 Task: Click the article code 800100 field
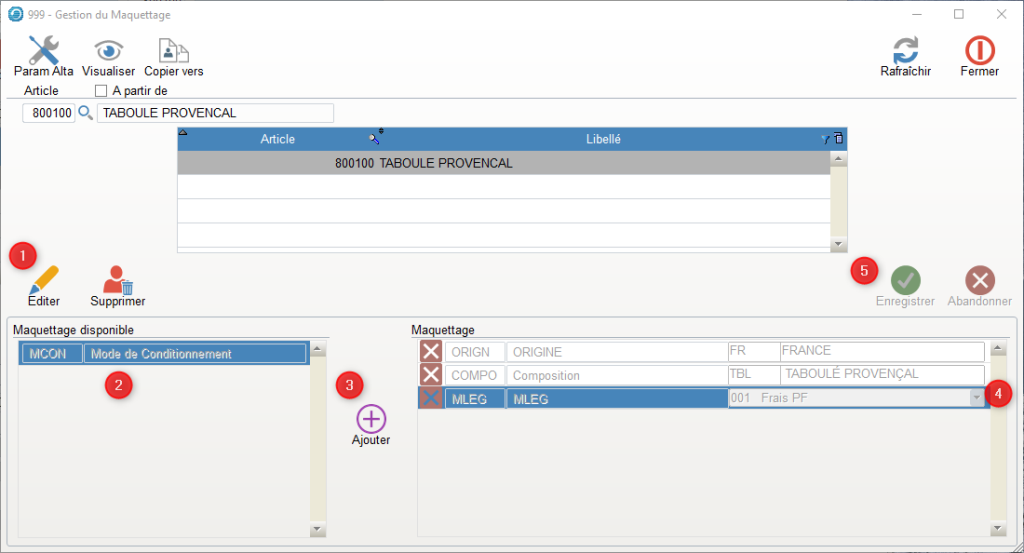click(49, 113)
